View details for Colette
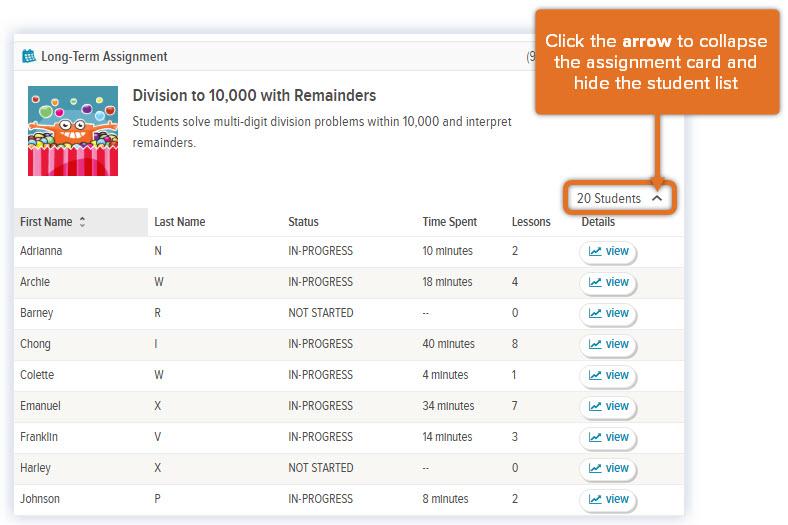 tap(608, 375)
